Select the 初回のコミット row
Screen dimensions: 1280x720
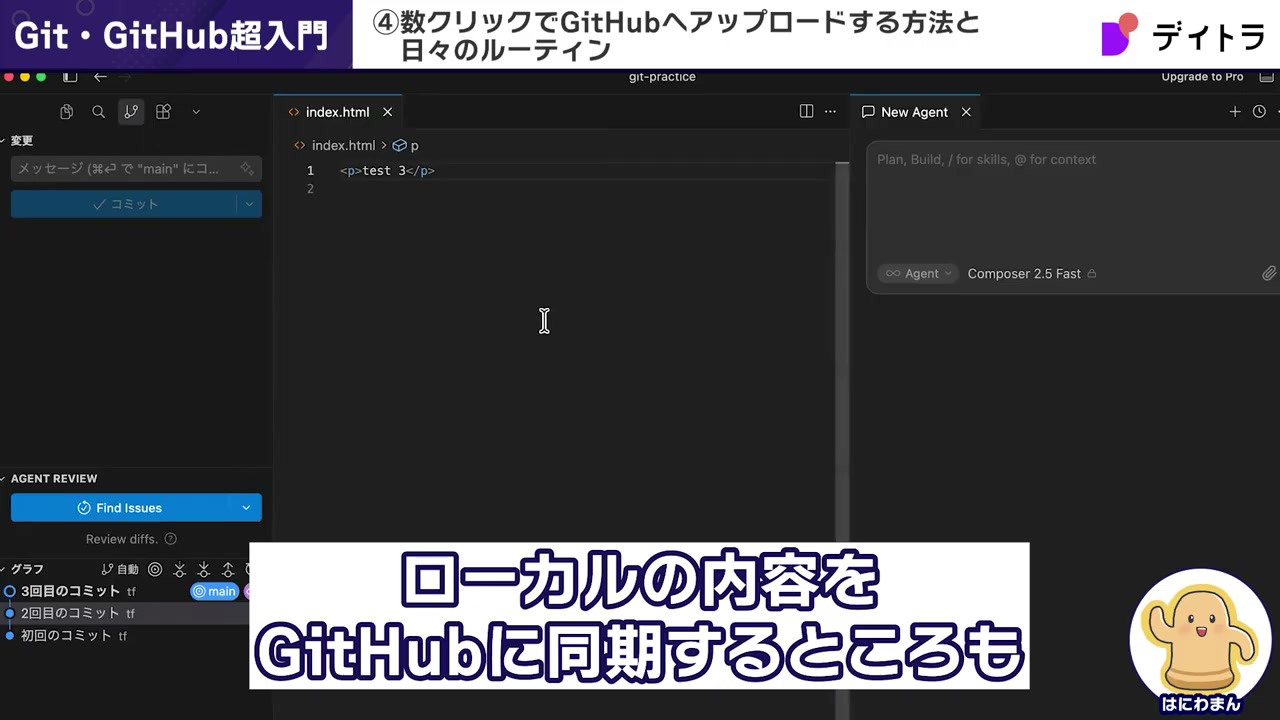tap(125, 635)
